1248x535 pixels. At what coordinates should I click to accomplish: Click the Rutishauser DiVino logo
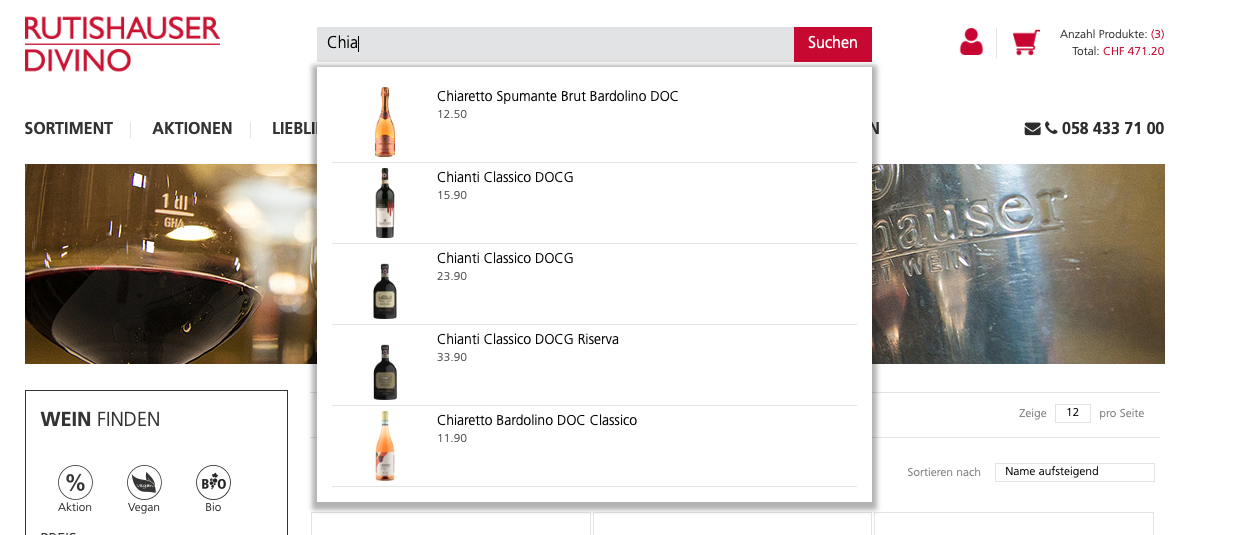click(122, 44)
